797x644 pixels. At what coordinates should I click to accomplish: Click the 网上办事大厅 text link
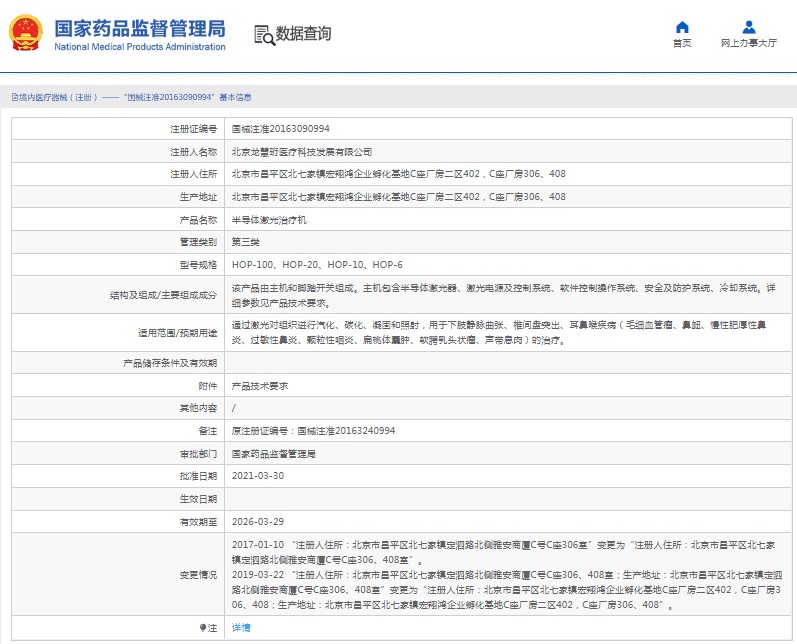[x=749, y=43]
